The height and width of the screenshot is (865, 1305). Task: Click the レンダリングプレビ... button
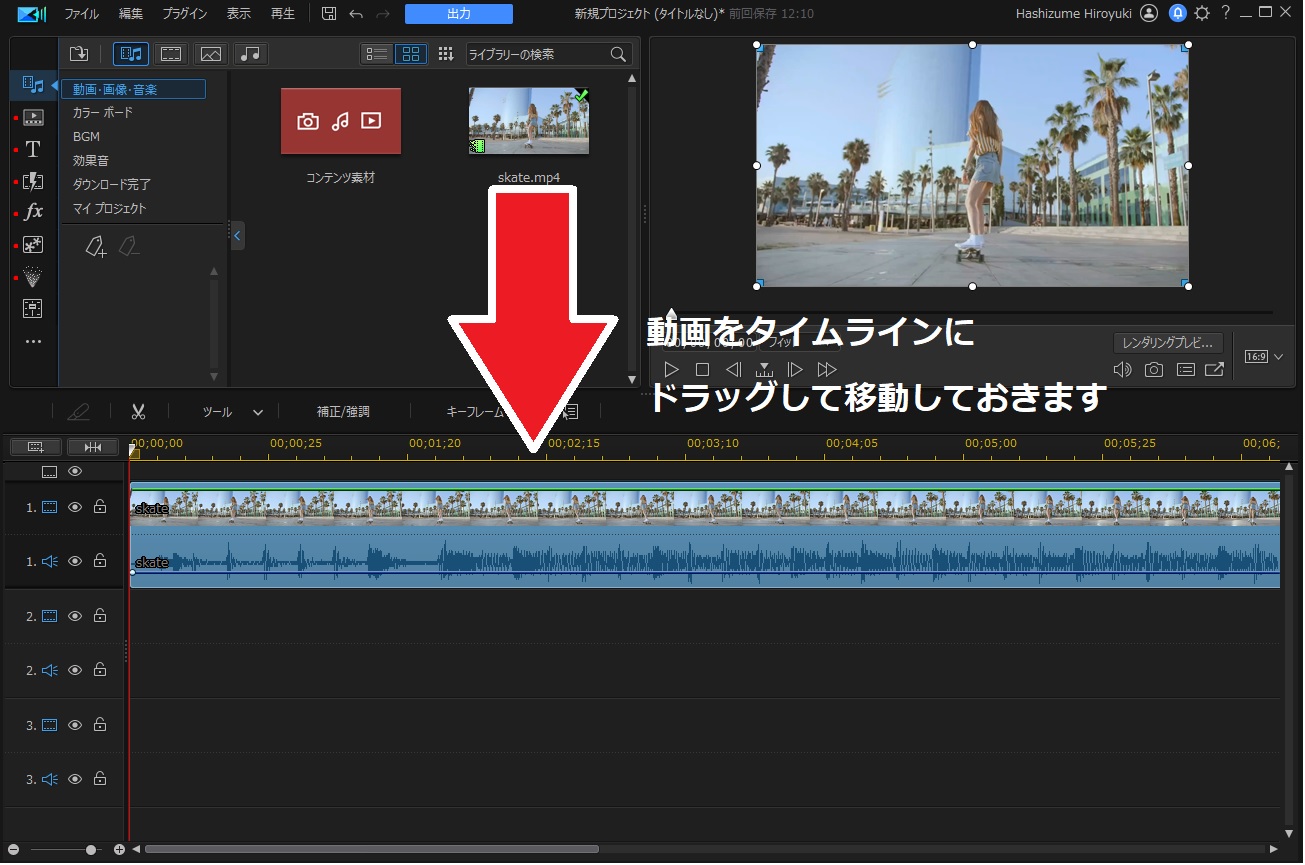(x=1169, y=342)
